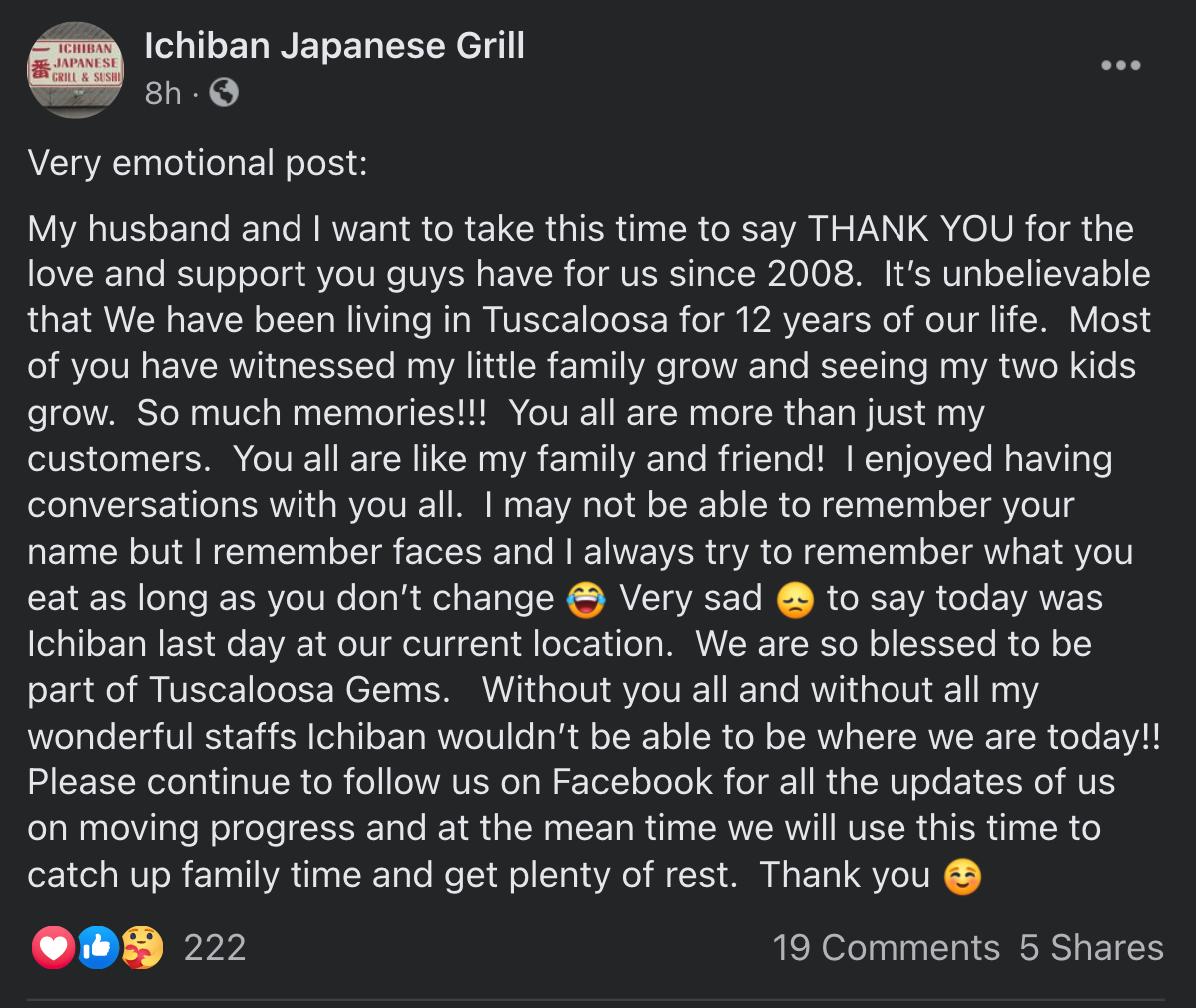Click the blue thumbs-up like reaction icon
This screenshot has height=1008, width=1196.
coord(97,948)
